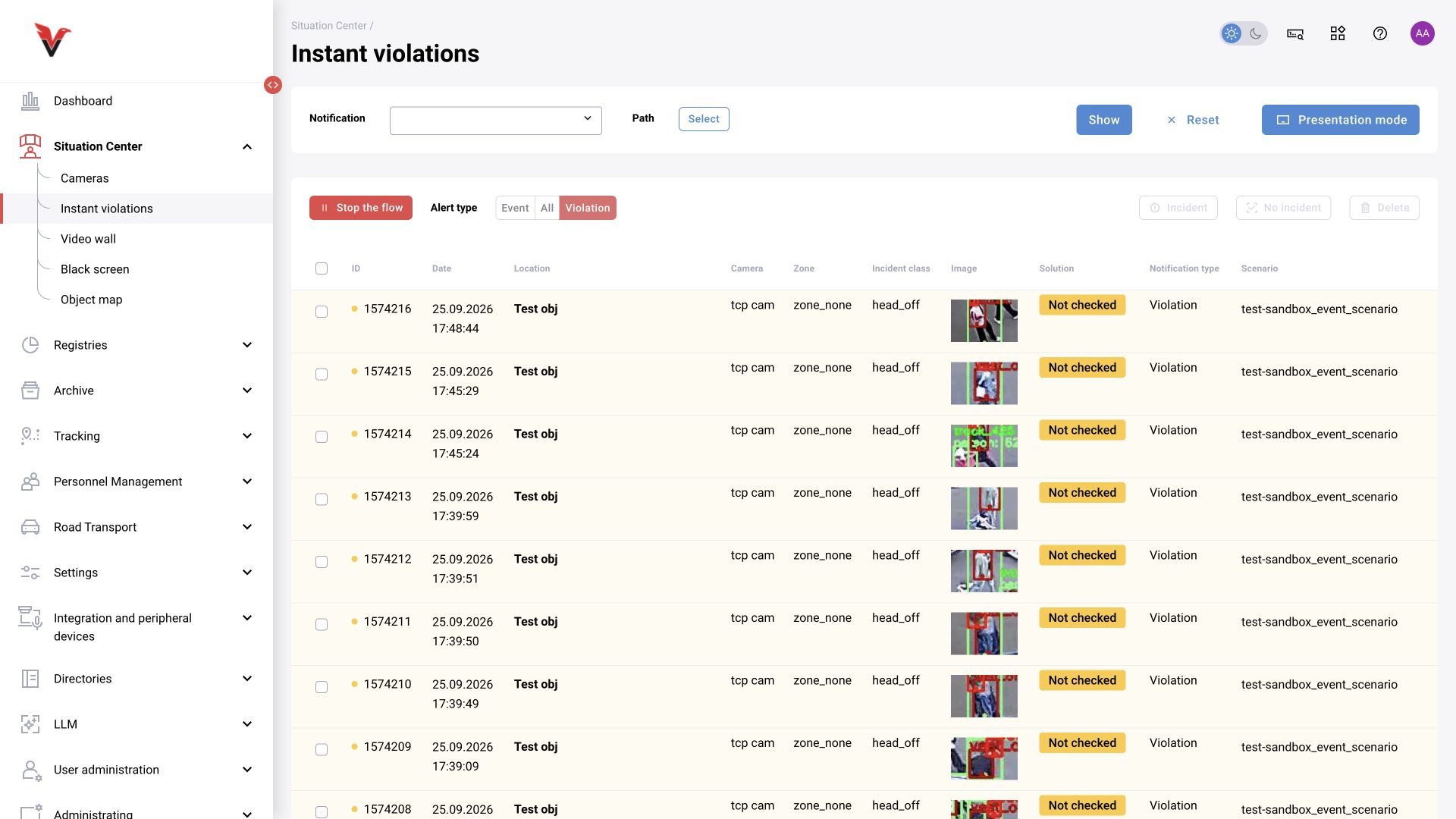Expand the Tracking section chevron

pos(247,436)
